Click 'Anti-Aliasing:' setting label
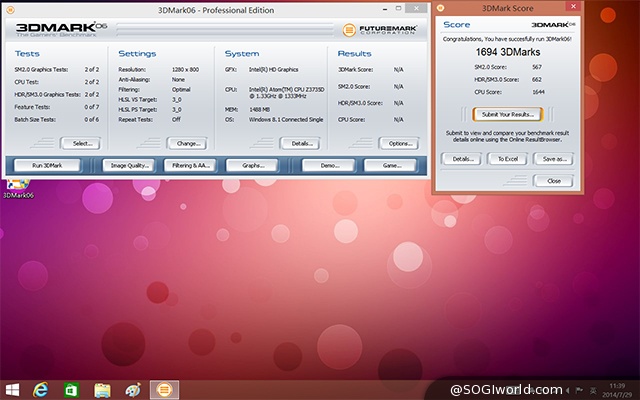Screen dimensions: 640x400 pos(134,80)
